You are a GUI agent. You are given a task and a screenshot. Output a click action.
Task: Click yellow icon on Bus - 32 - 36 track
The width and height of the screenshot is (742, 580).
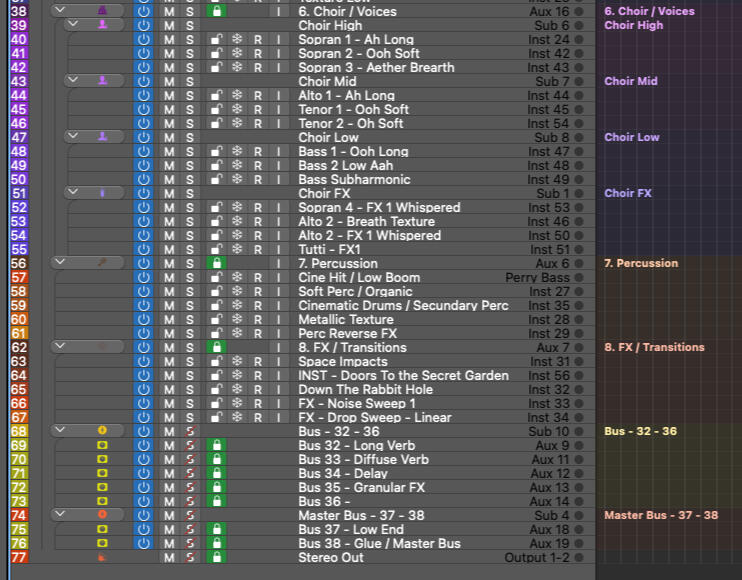(x=102, y=431)
